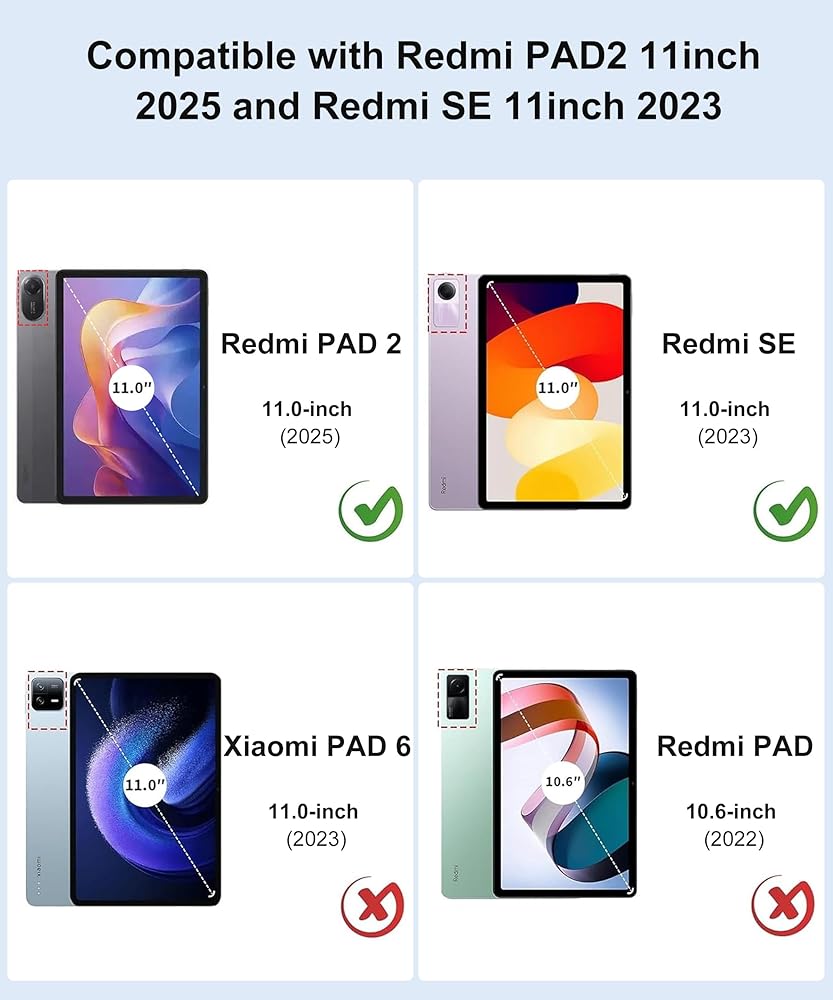Click the 10.6" circle on Redmi PAD screen

(x=563, y=782)
